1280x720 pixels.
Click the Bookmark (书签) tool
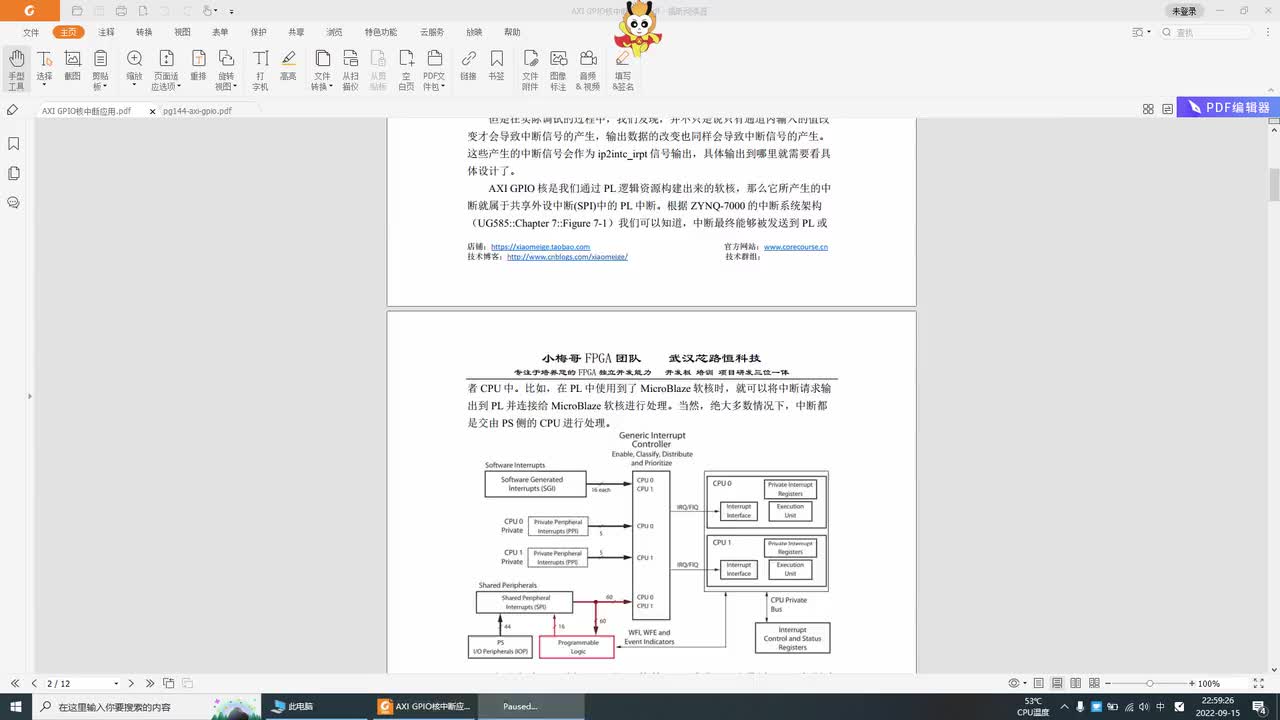[496, 66]
